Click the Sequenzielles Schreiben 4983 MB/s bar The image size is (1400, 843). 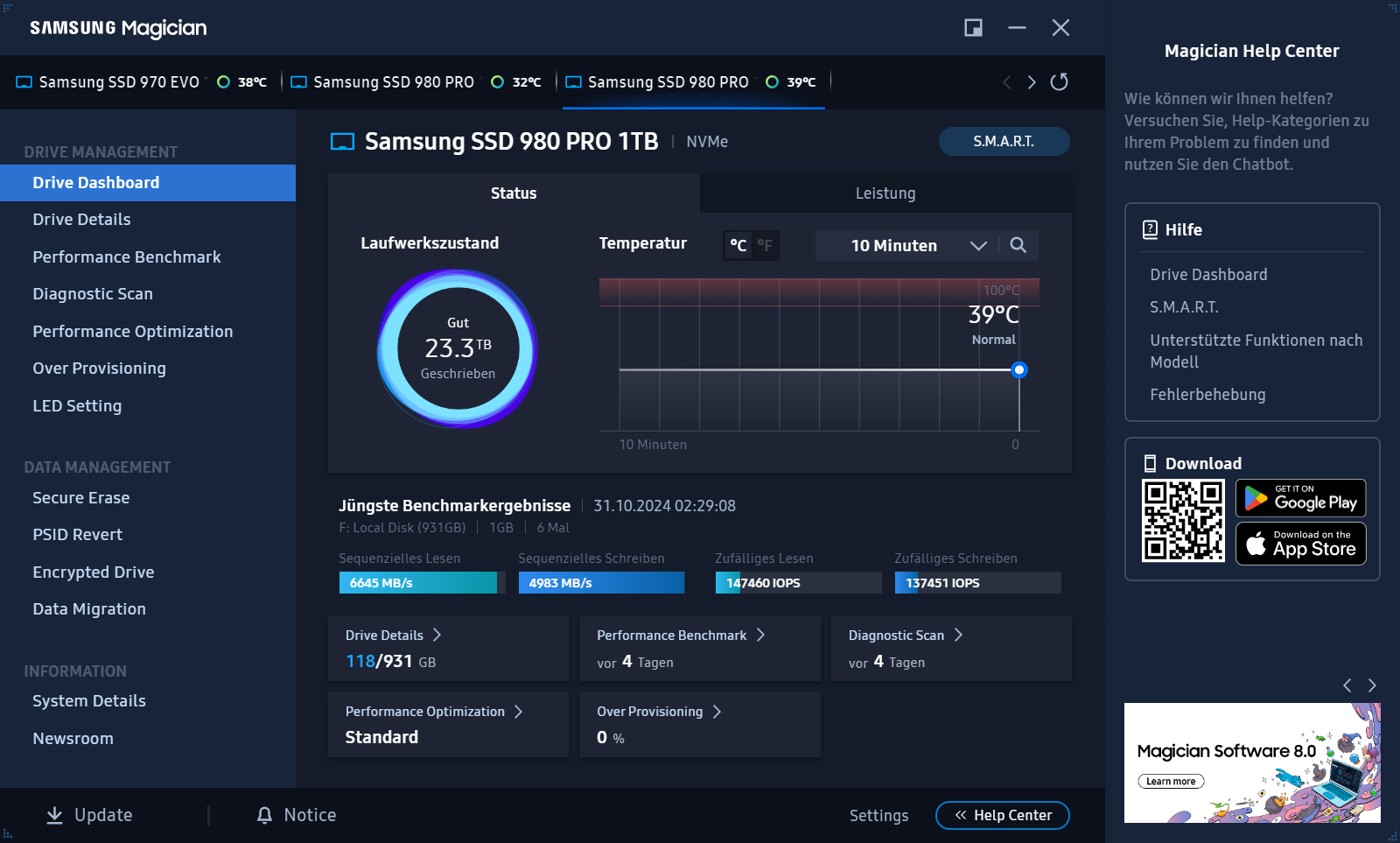[x=601, y=583]
